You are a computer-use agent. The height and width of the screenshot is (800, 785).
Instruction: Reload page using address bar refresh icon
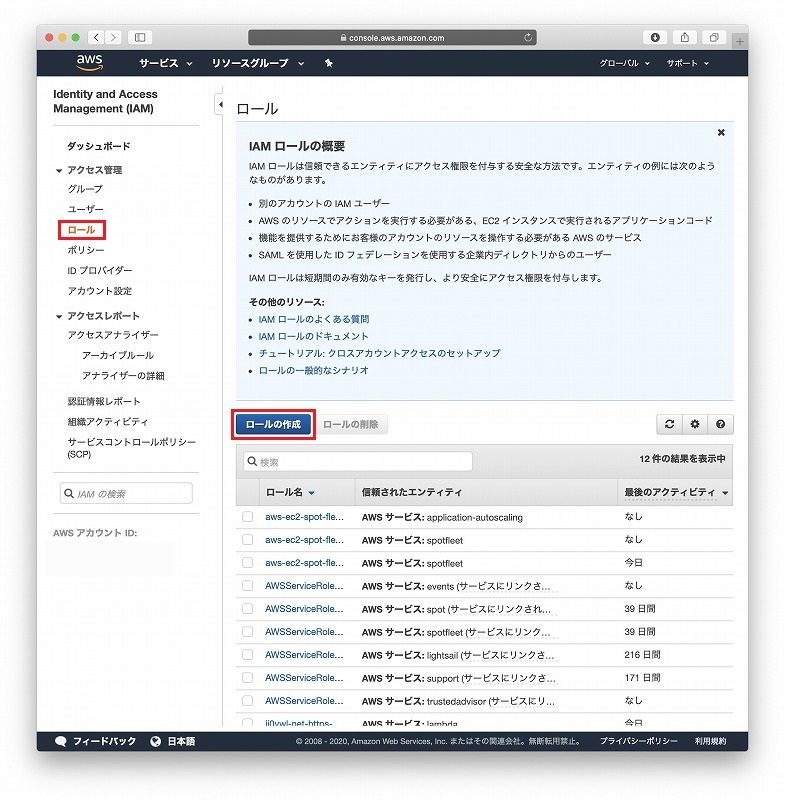[x=528, y=37]
